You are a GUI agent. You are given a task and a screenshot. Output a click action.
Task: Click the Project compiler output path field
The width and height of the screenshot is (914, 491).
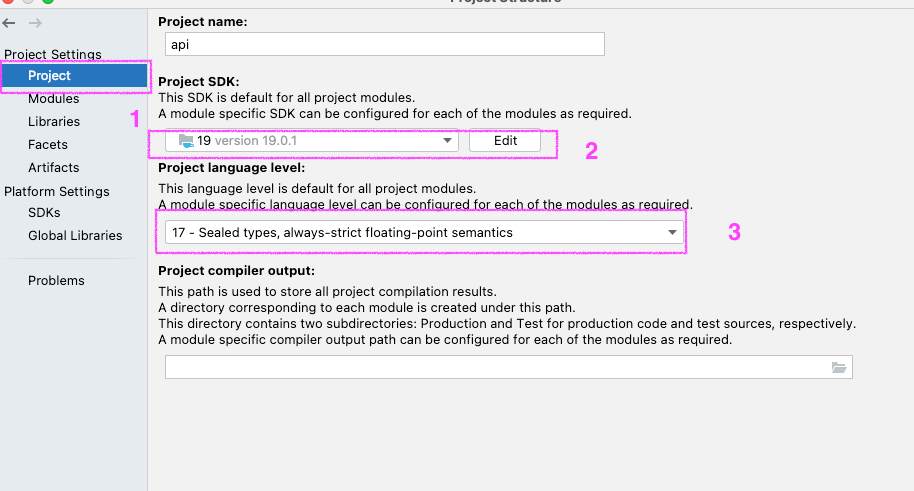tap(509, 367)
